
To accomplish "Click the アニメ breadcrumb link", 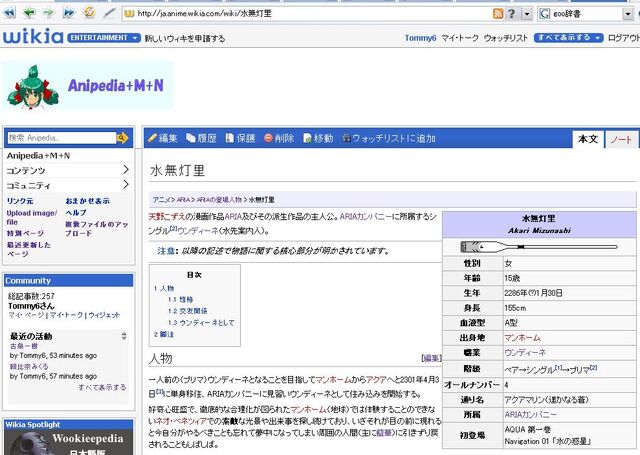I will [x=162, y=200].
